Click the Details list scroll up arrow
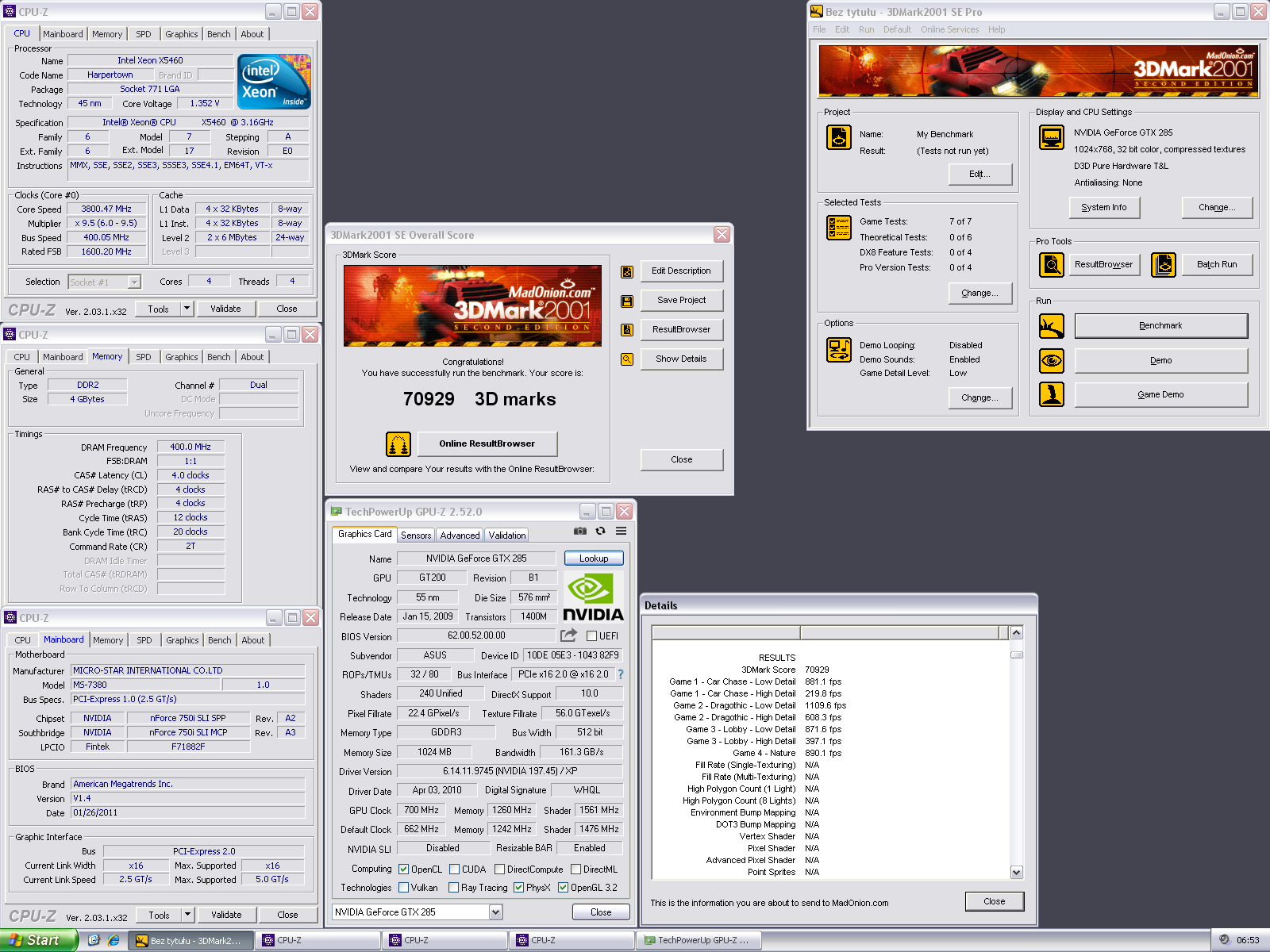Screen dimensions: 1270x952 click(x=1016, y=633)
